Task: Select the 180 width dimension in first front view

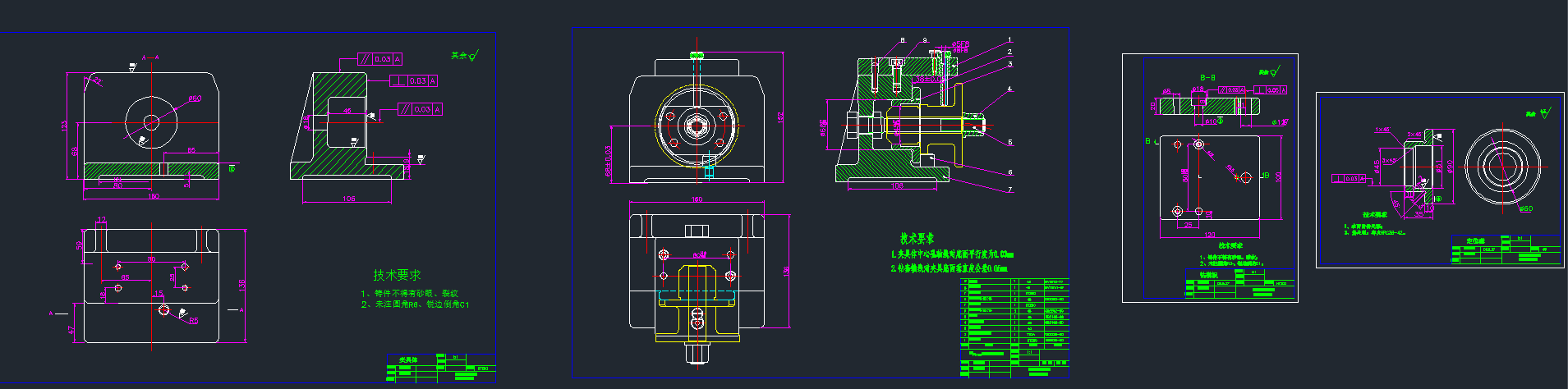Action: [x=153, y=196]
